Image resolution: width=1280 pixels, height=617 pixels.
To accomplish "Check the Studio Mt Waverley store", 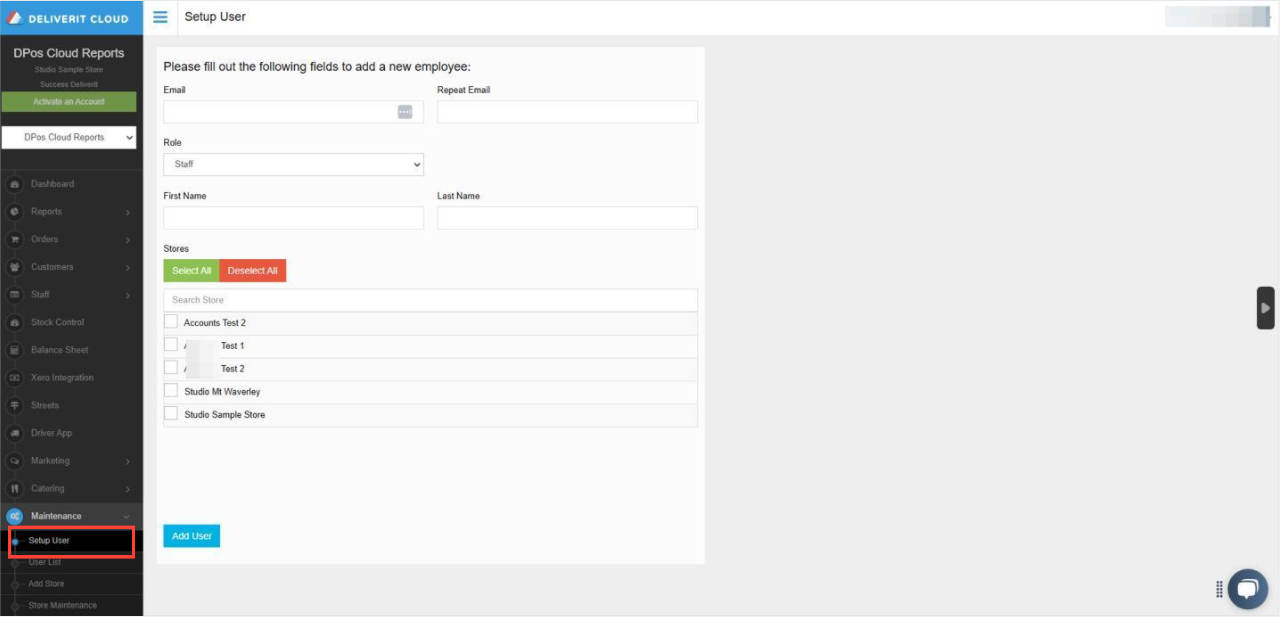I will point(171,391).
